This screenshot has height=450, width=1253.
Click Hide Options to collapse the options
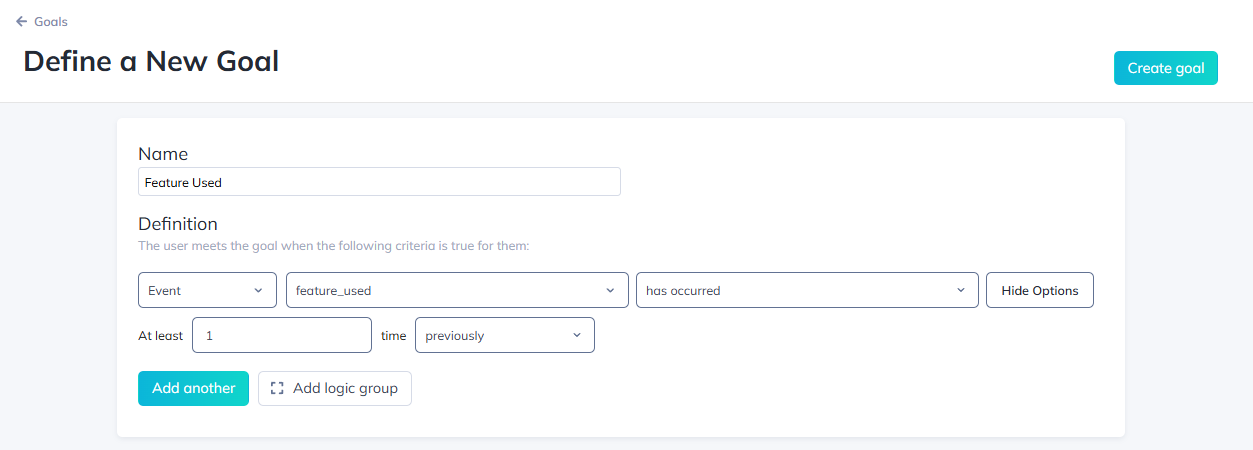[x=1039, y=290]
